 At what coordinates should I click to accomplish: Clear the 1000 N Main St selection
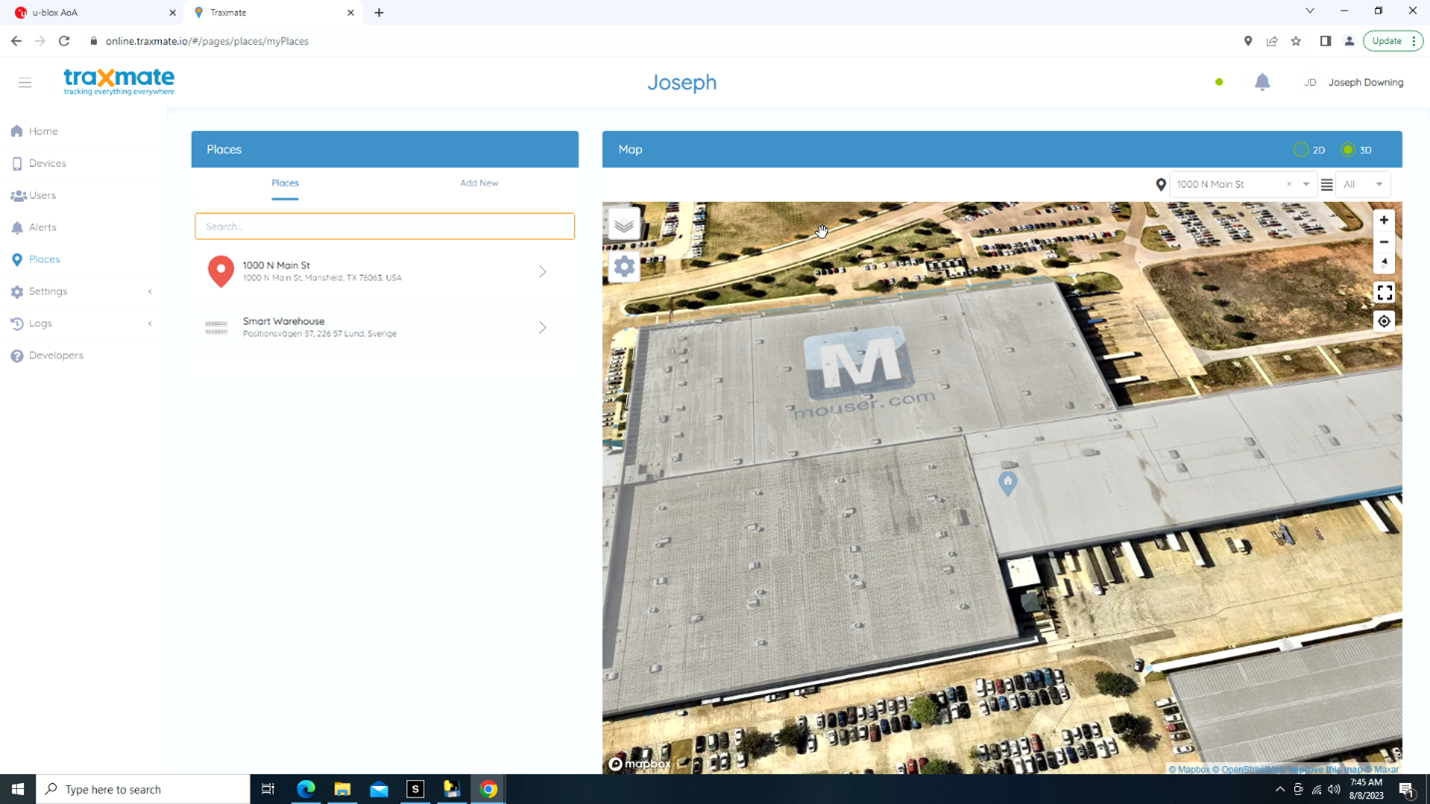coord(1289,185)
